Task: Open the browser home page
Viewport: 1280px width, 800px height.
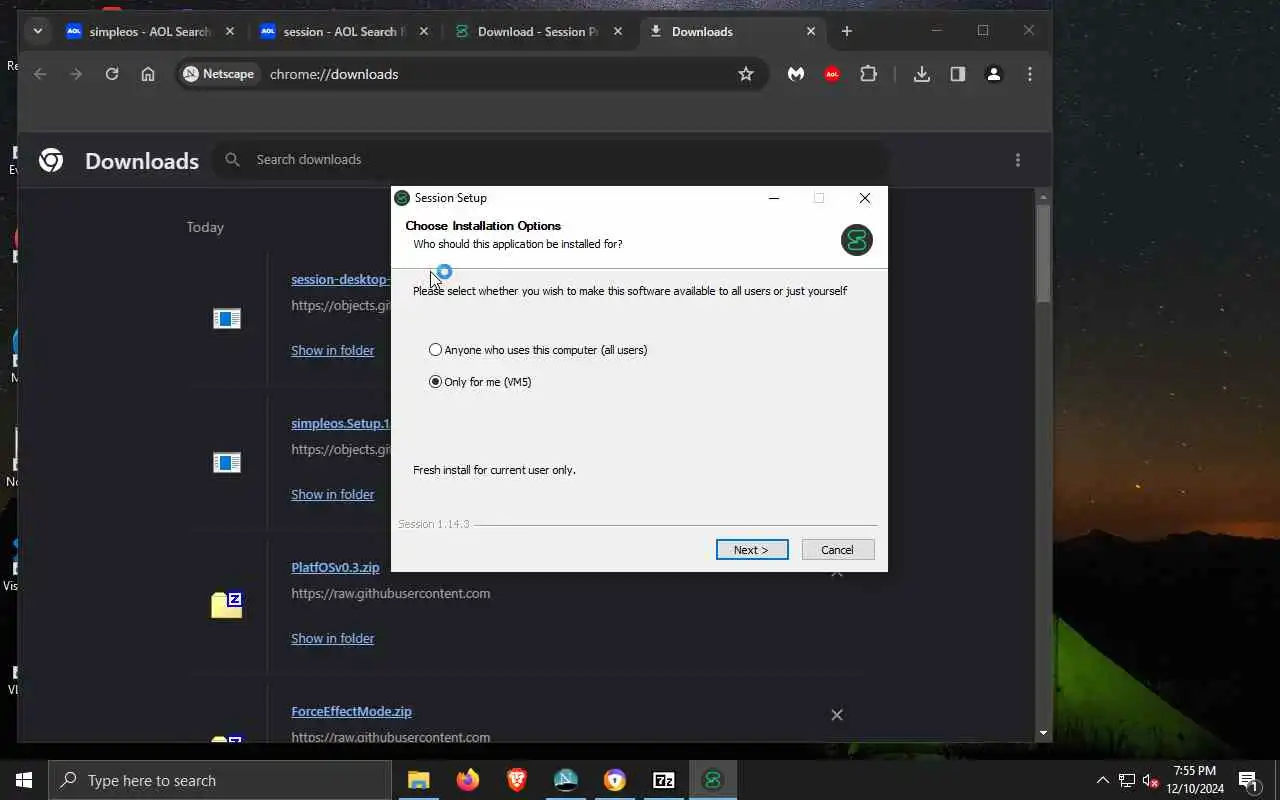Action: (x=148, y=74)
